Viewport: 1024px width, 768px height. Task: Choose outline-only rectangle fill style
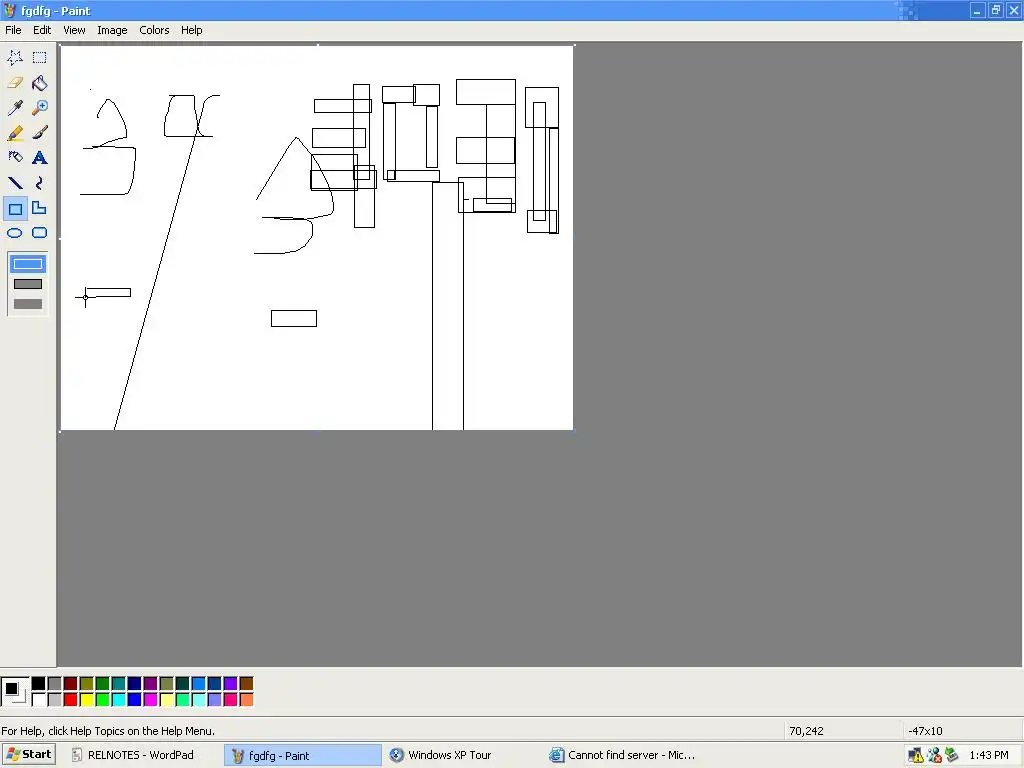point(27,264)
